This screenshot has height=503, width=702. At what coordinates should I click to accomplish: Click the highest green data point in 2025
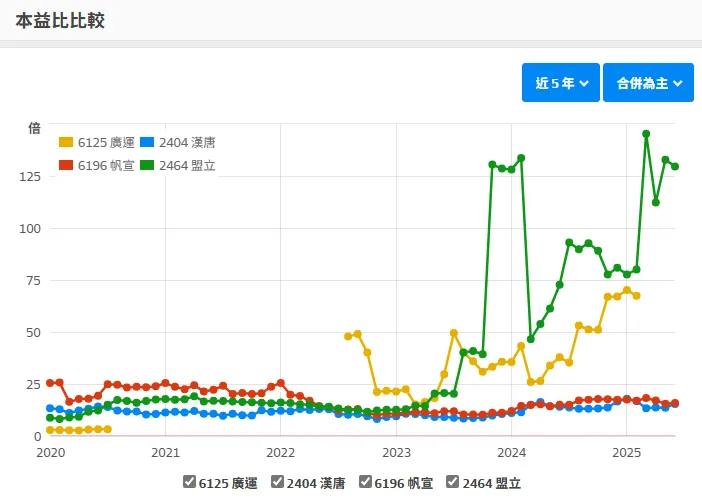647,134
